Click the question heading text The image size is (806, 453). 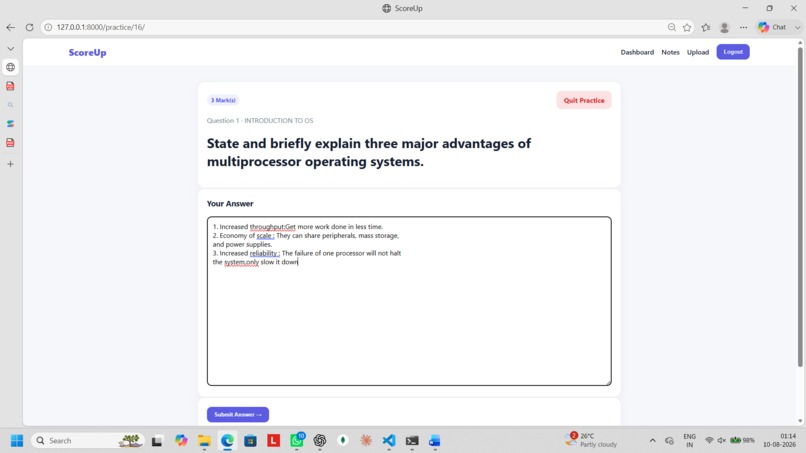[x=369, y=152]
